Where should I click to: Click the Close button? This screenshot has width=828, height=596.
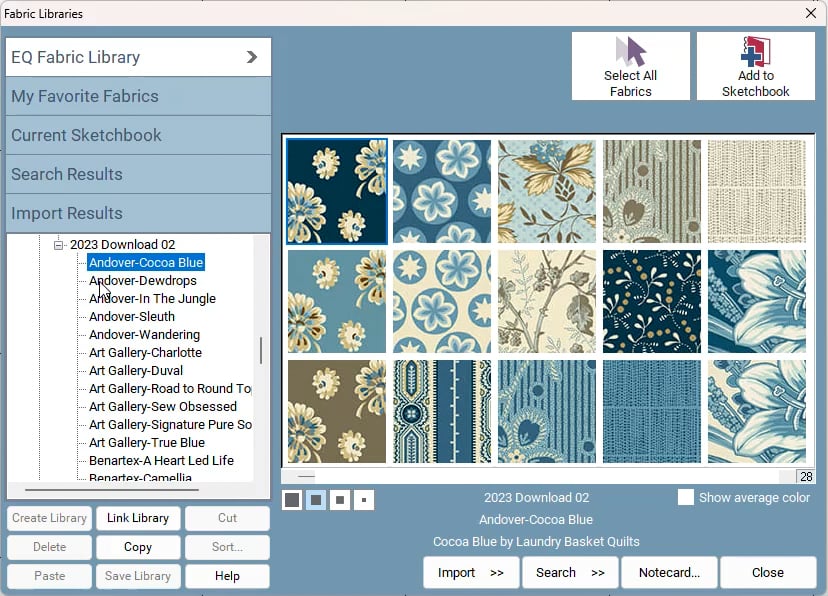coord(768,572)
